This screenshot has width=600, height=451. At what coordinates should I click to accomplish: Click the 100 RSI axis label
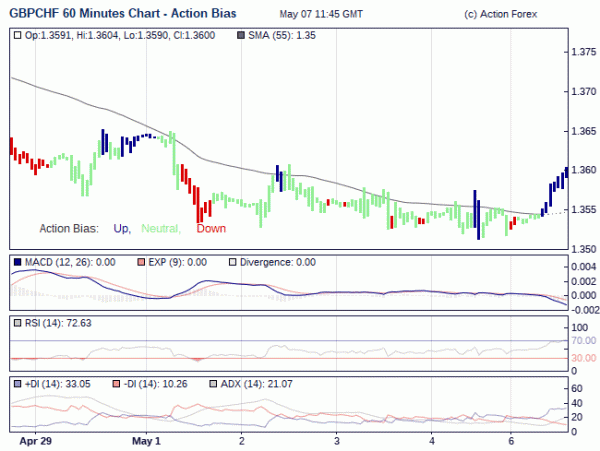click(579, 327)
